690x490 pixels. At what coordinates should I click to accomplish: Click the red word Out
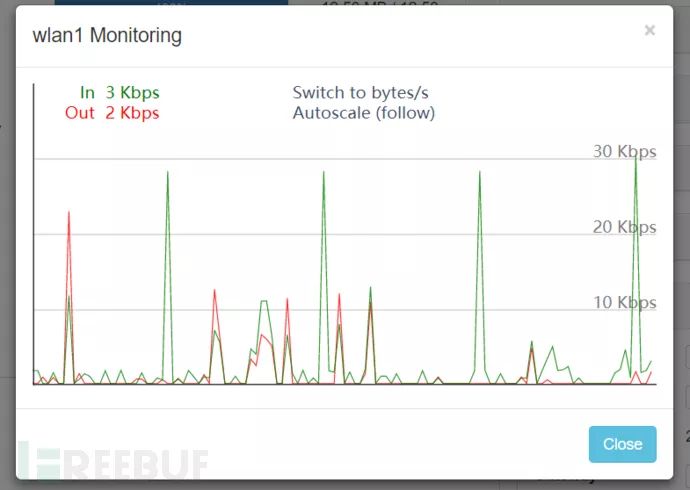click(x=80, y=113)
